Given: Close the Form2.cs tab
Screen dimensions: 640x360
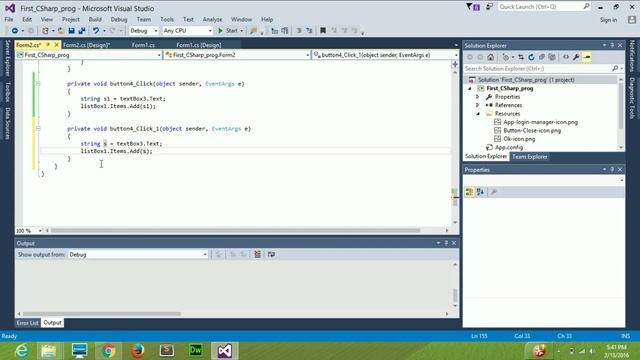Looking at the screenshot, I should pos(56,44).
